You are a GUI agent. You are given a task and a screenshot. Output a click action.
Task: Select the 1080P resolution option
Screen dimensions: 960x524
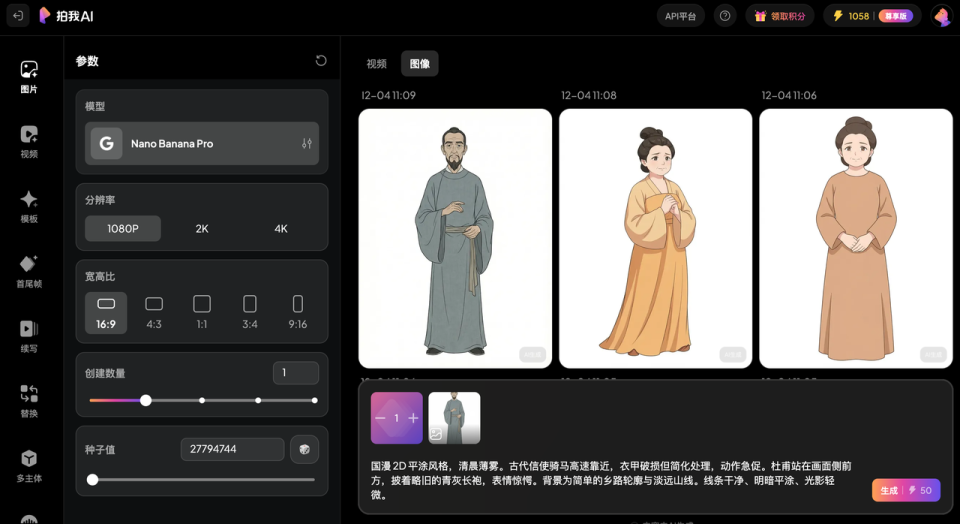(123, 228)
